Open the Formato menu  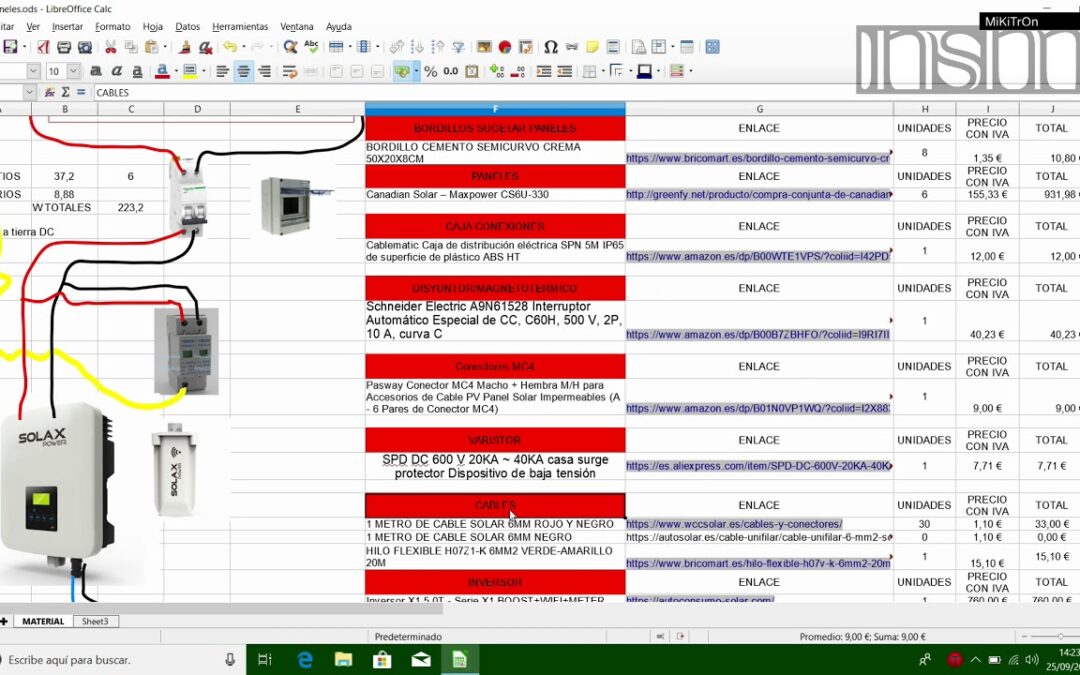click(x=112, y=26)
